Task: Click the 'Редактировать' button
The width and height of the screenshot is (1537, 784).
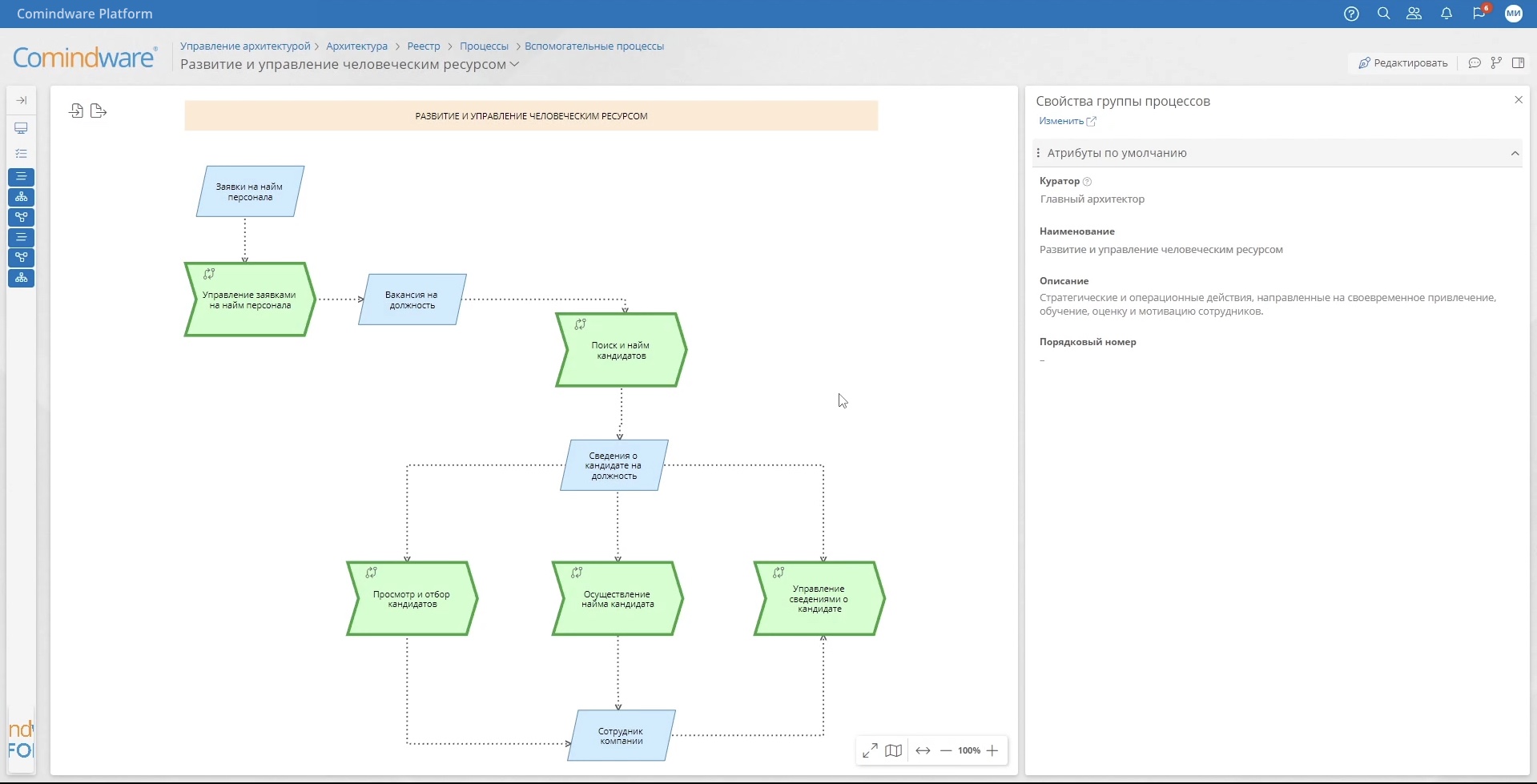Action: (x=1403, y=63)
